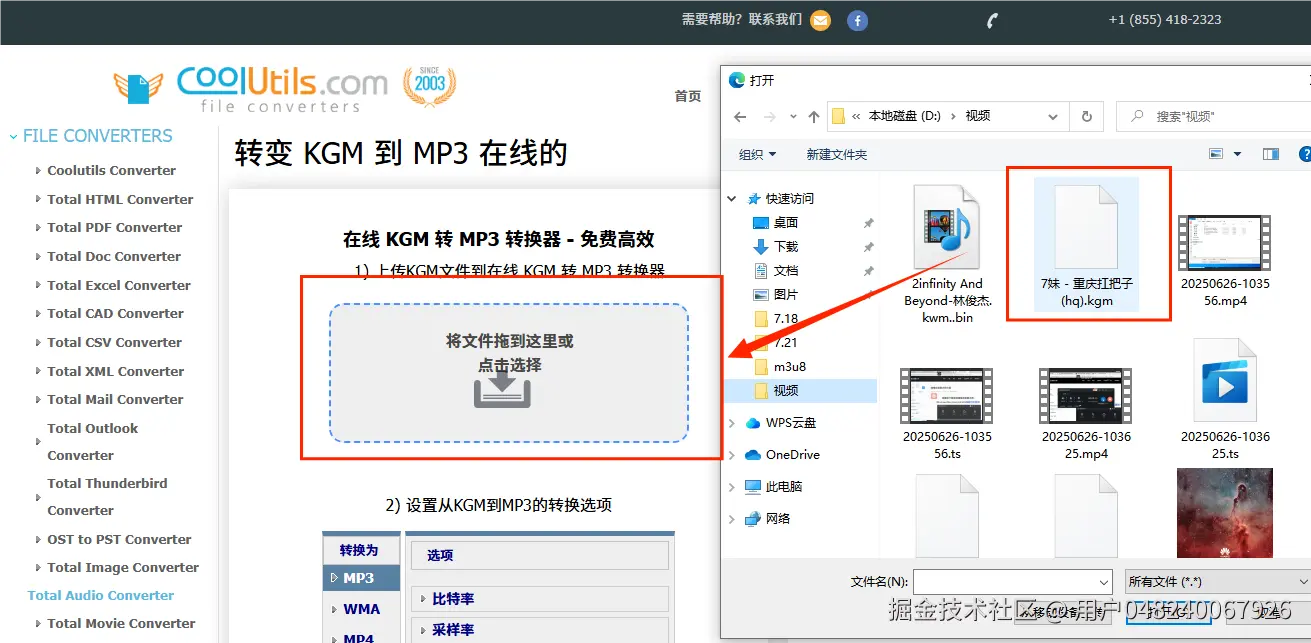Select the 转换为 panel header
Viewport: 1311px width, 643px height.
[x=359, y=550]
